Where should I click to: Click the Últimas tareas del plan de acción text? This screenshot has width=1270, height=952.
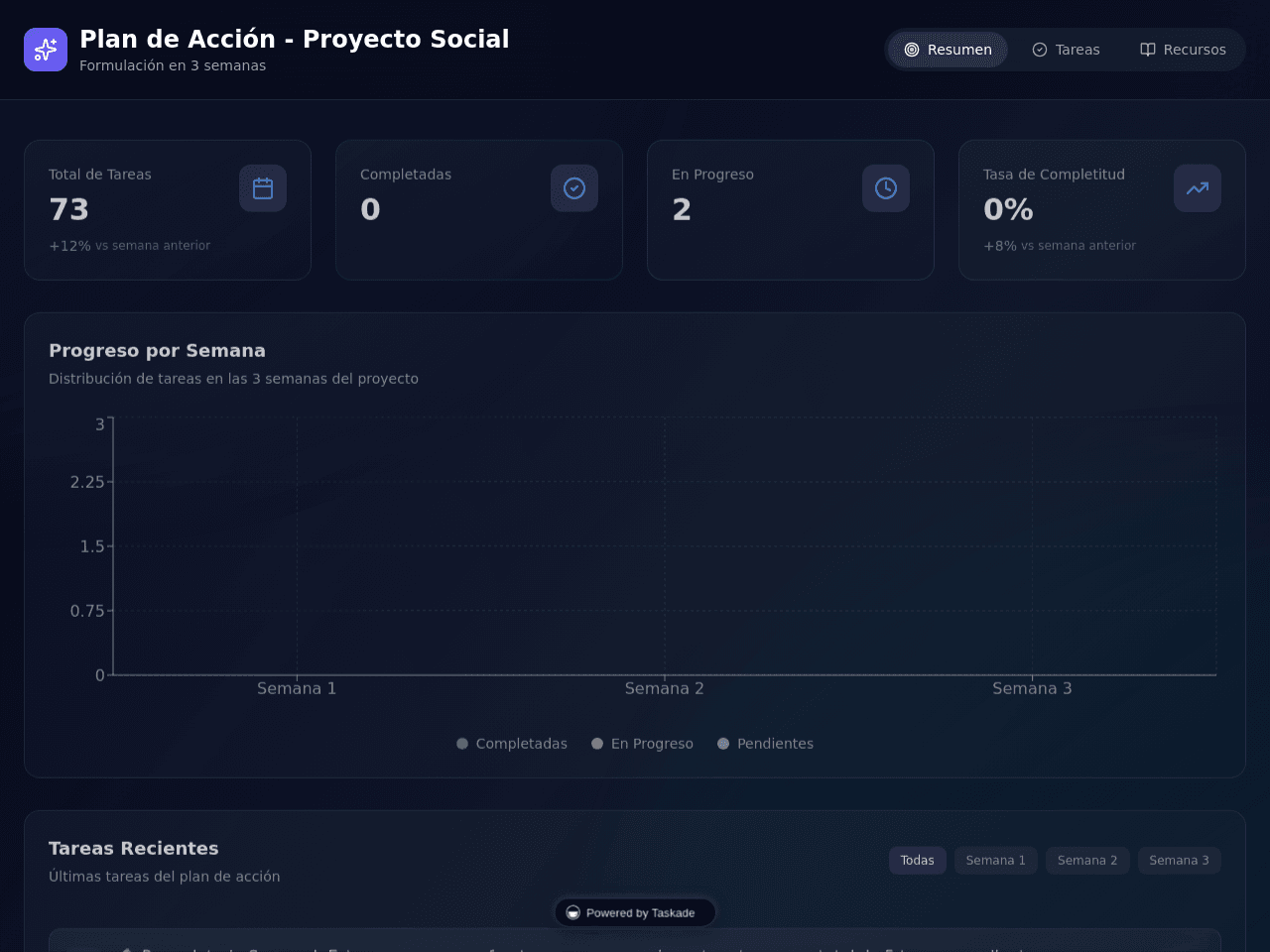[x=165, y=877]
